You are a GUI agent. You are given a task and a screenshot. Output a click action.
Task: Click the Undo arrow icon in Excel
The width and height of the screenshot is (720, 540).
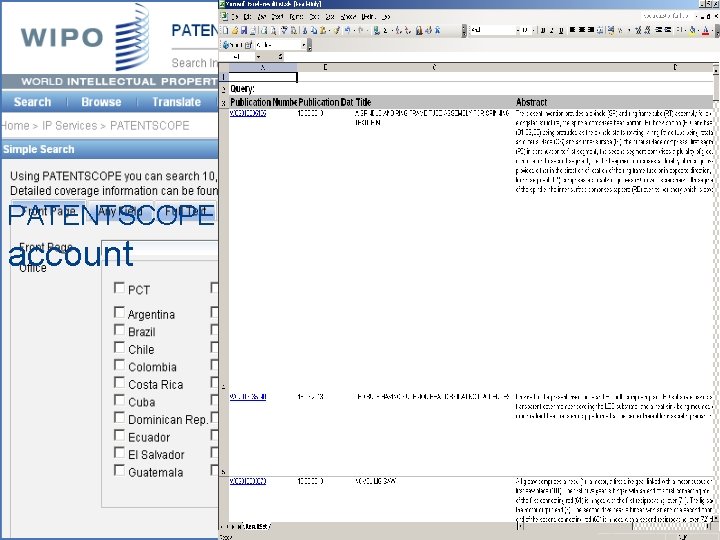347,30
